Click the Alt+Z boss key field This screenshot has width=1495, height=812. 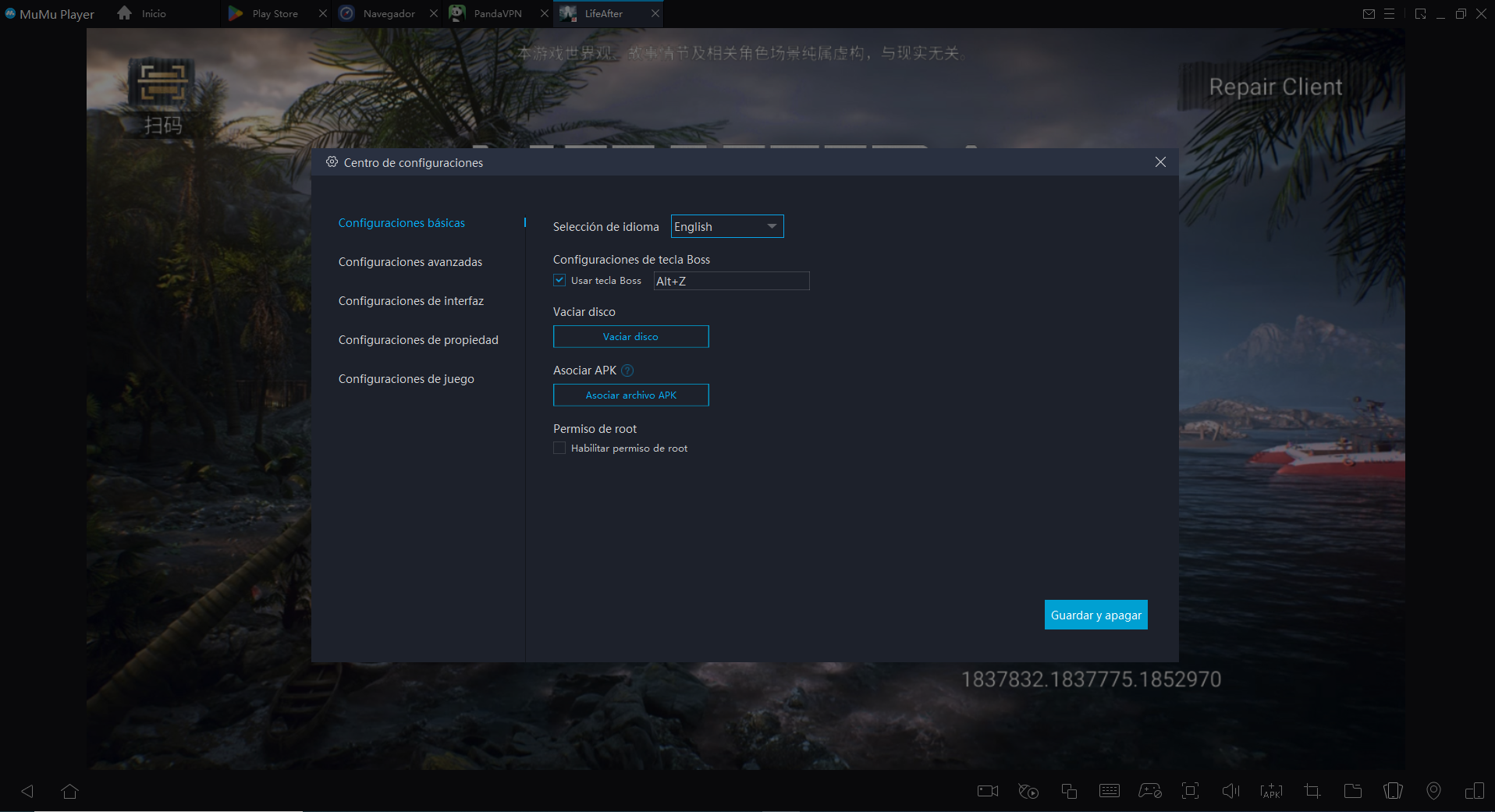(x=730, y=281)
